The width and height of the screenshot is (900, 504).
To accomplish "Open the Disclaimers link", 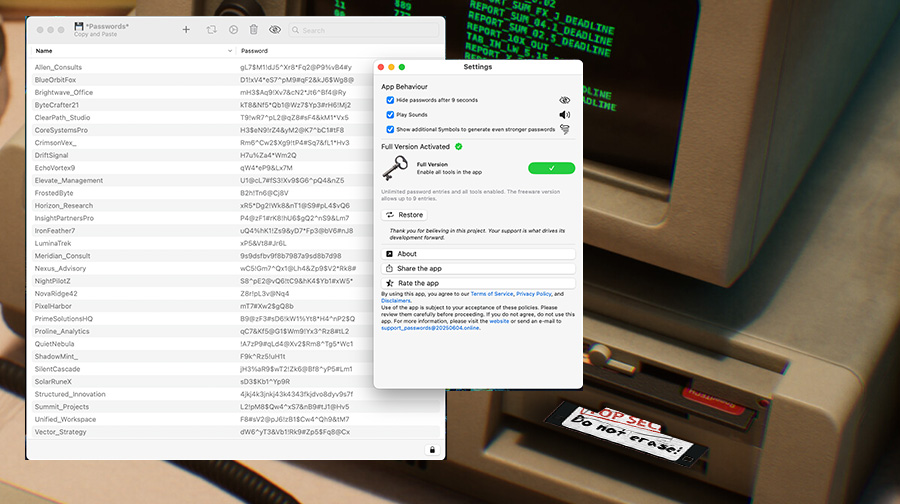I will click(396, 301).
